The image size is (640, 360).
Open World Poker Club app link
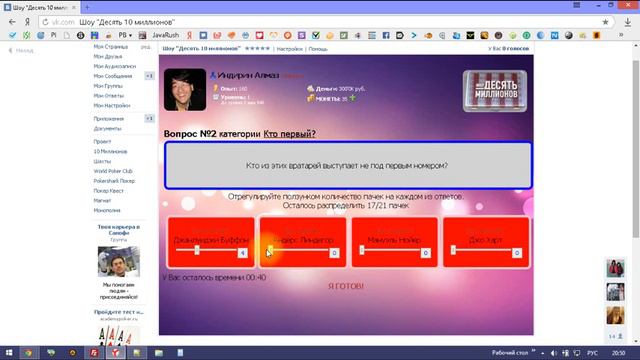click(113, 171)
